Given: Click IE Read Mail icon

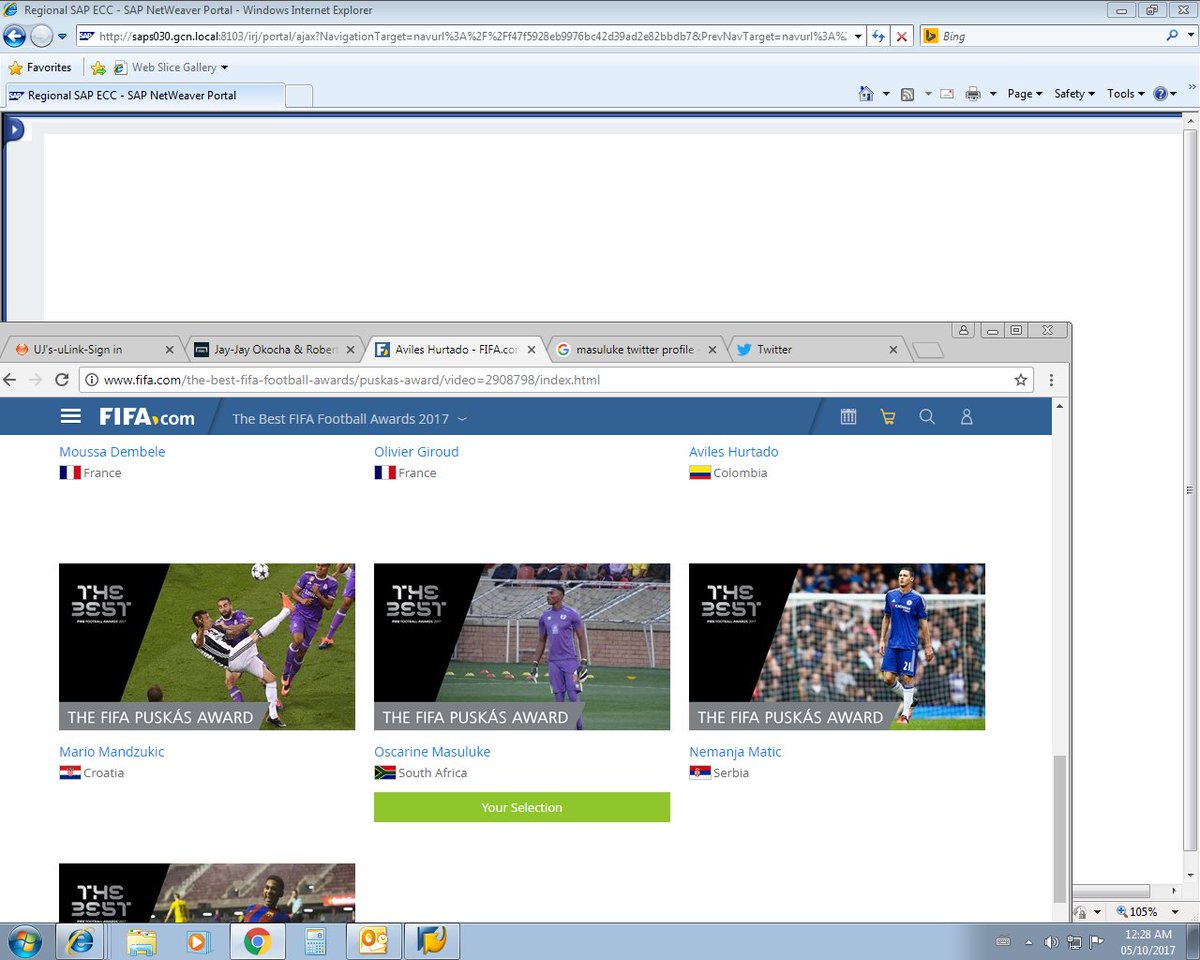Looking at the screenshot, I should coord(946,94).
